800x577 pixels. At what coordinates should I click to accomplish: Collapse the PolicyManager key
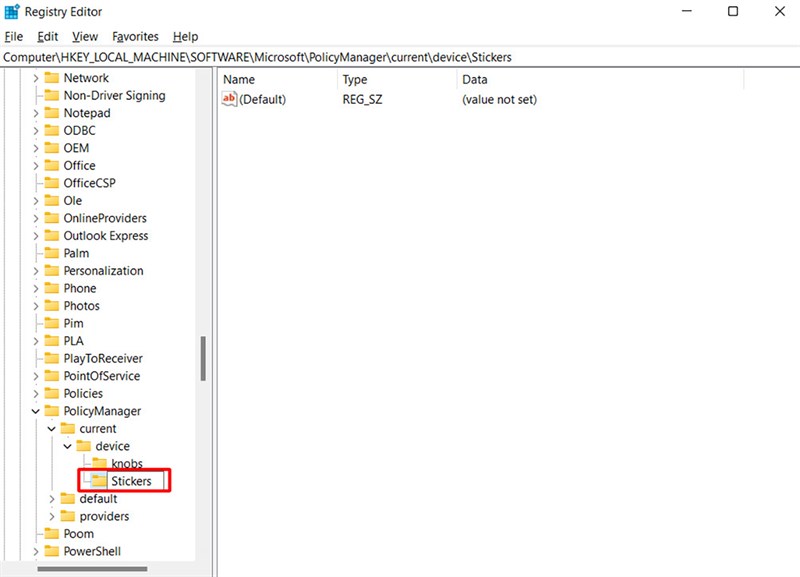click(x=36, y=411)
